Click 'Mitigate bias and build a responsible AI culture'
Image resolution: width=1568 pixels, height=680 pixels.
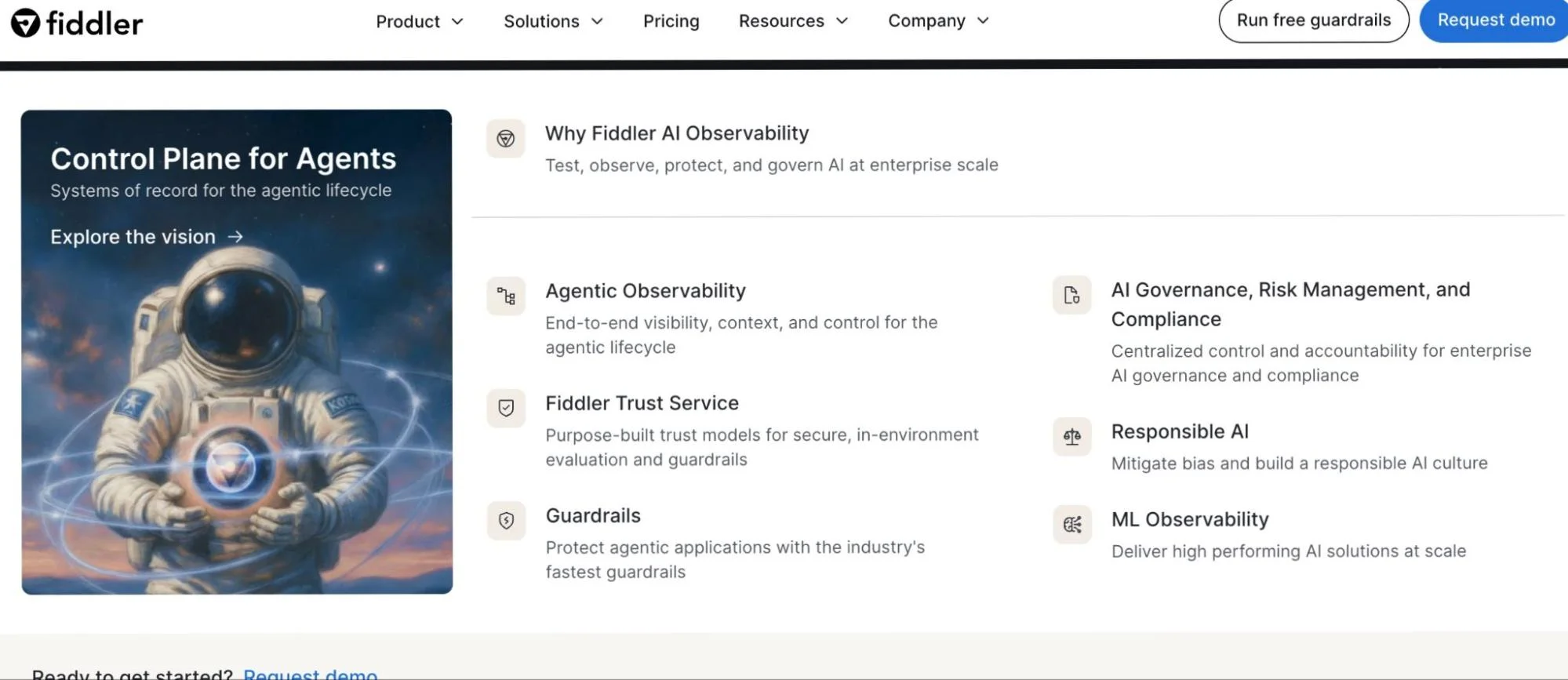1300,464
